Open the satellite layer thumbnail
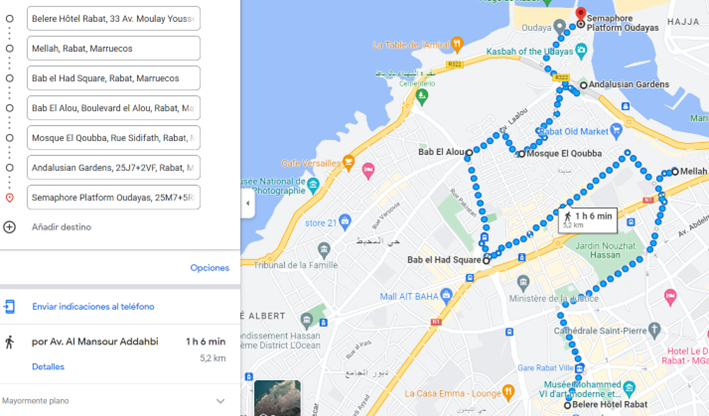This screenshot has width=709, height=416. tap(278, 398)
